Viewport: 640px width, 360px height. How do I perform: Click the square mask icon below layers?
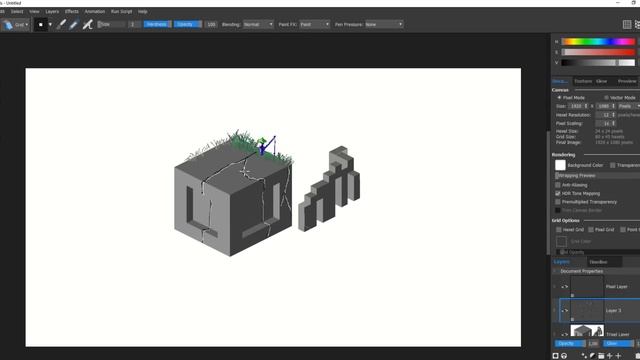(x=555, y=356)
